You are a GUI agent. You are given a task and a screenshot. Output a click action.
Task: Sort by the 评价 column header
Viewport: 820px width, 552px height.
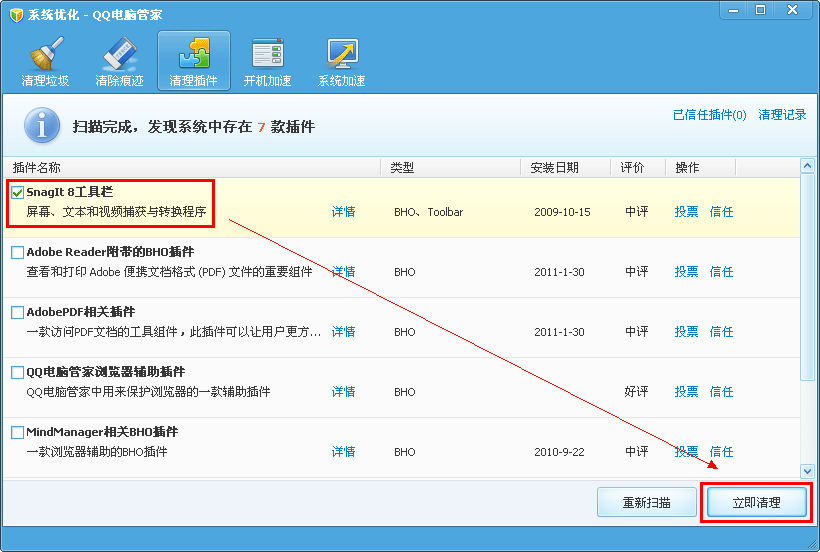pos(638,168)
